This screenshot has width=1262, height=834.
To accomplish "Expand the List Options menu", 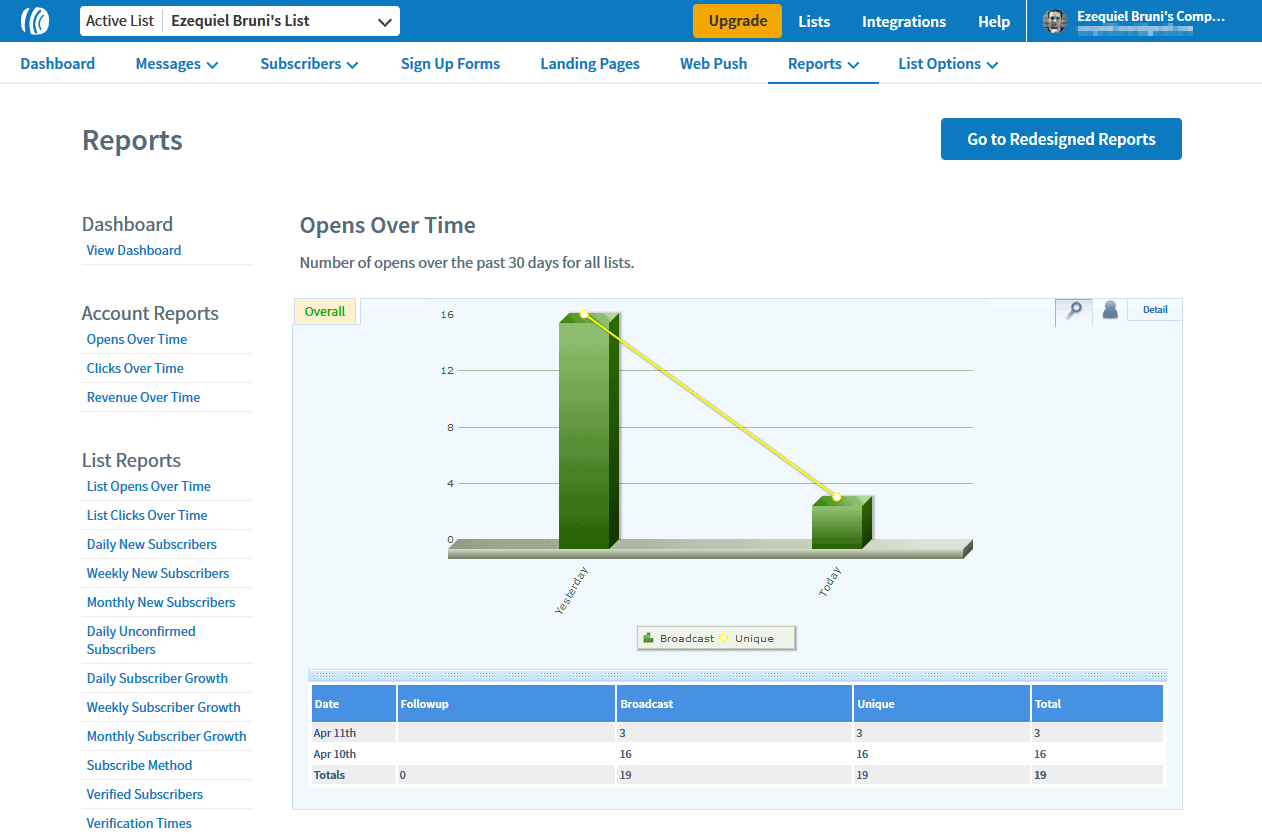I will coord(946,63).
